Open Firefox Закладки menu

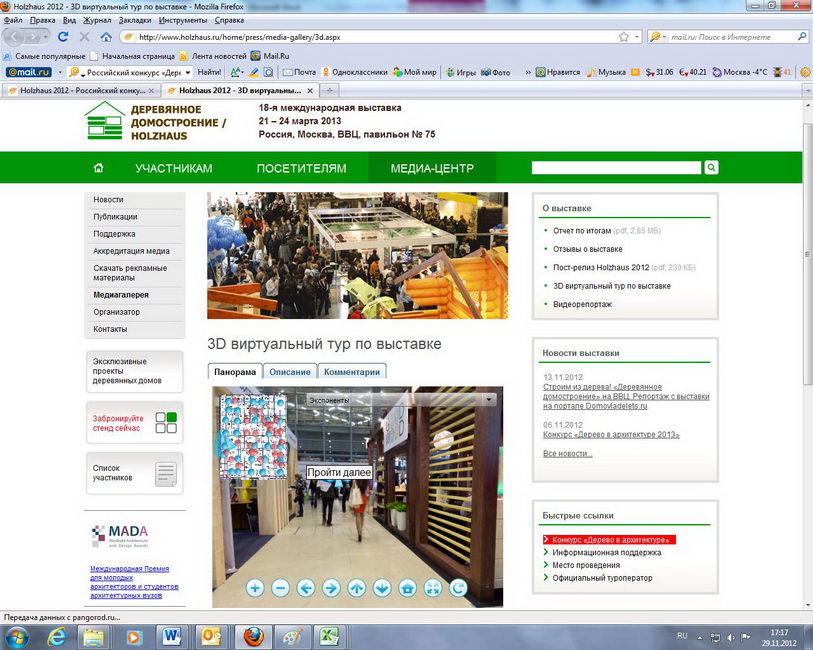pos(136,20)
